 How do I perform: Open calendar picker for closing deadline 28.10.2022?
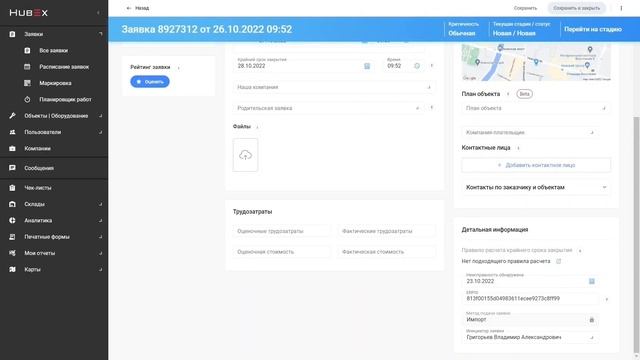pyautogui.click(x=367, y=66)
